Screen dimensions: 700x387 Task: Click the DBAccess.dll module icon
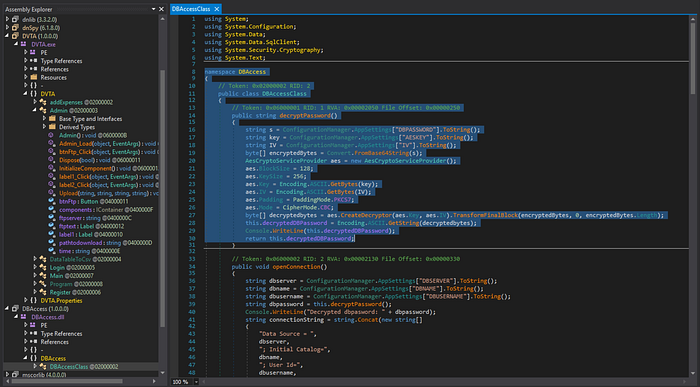click(24, 317)
